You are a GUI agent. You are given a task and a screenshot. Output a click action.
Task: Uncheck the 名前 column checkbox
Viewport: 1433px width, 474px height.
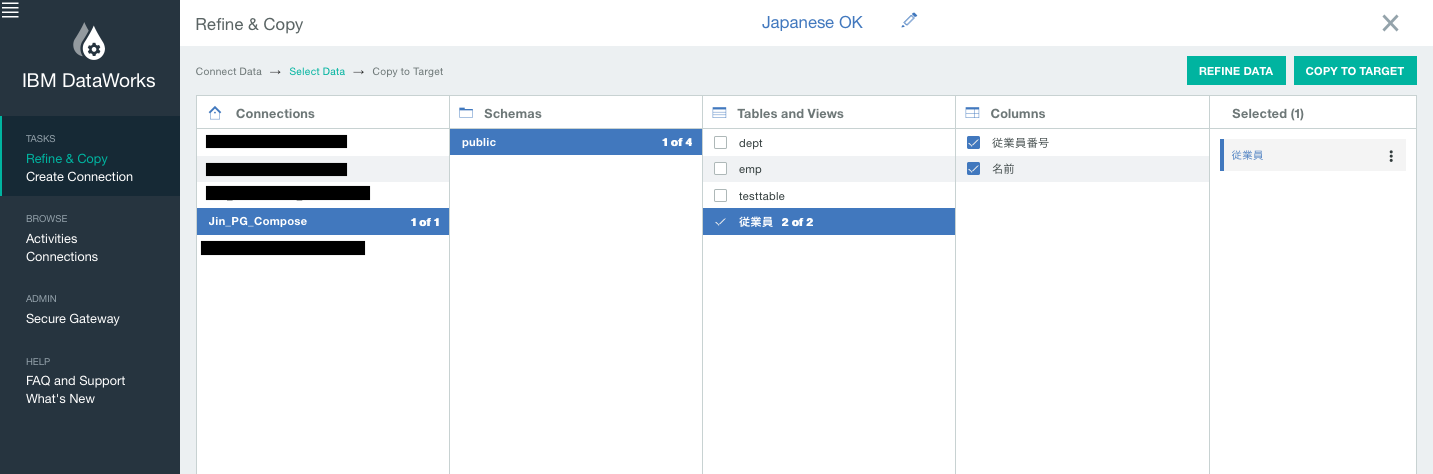(x=973, y=169)
